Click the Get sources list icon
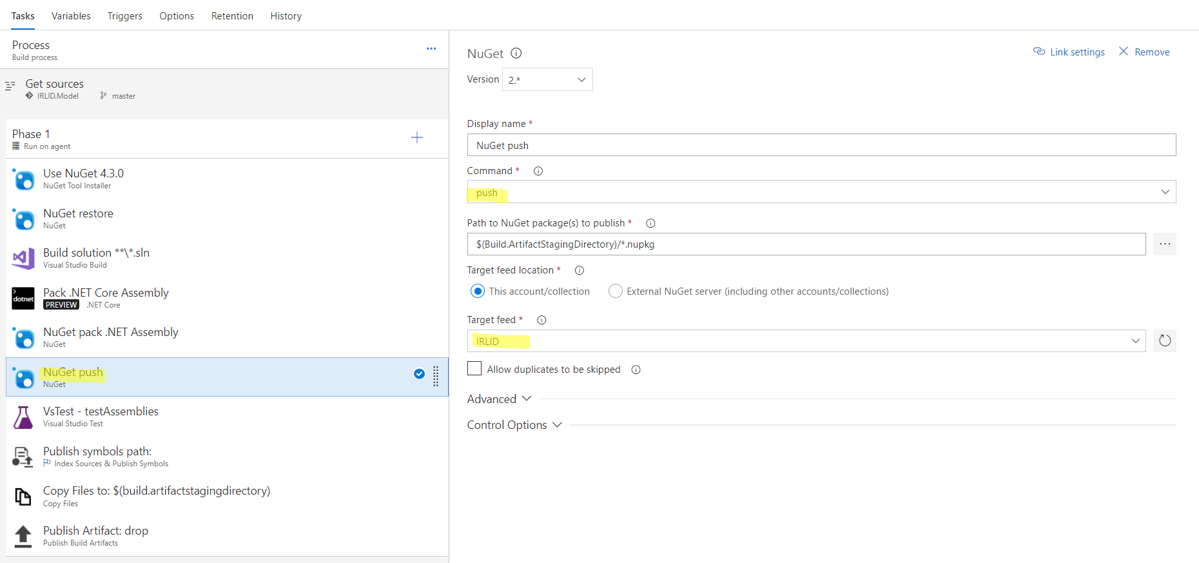 (x=10, y=86)
